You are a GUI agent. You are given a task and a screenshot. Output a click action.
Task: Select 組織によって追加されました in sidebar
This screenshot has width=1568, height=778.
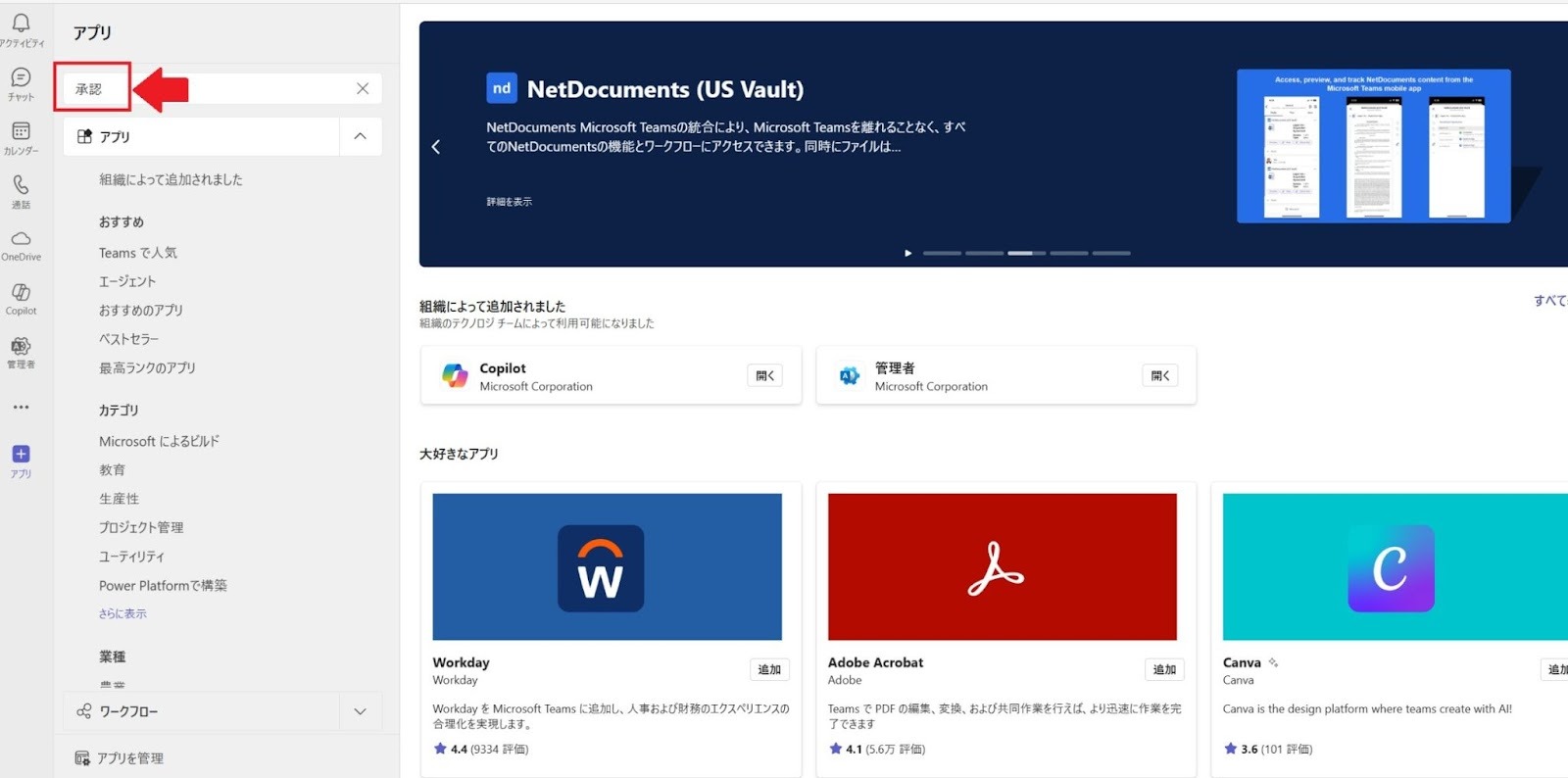171,179
